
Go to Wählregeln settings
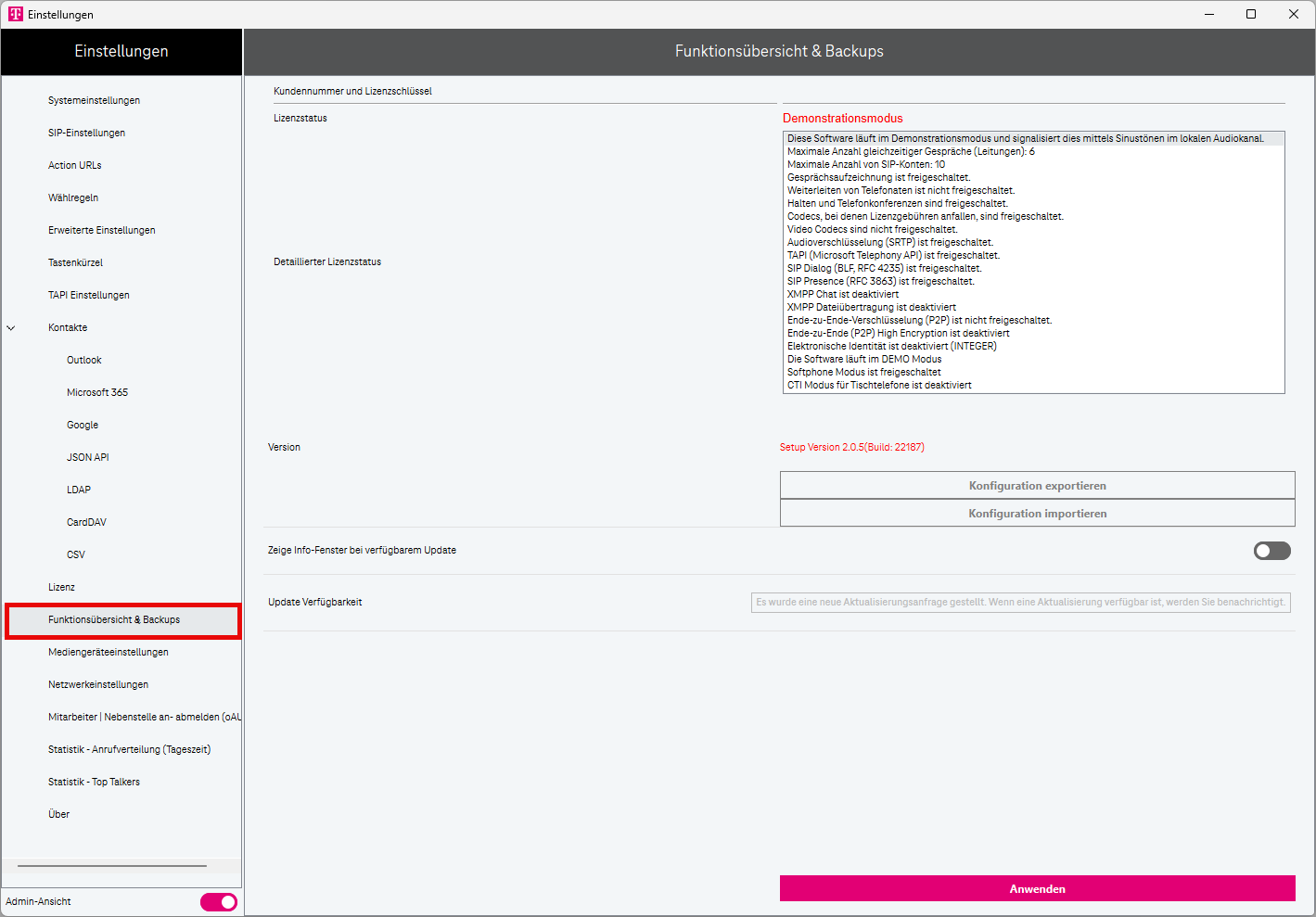[x=73, y=197]
